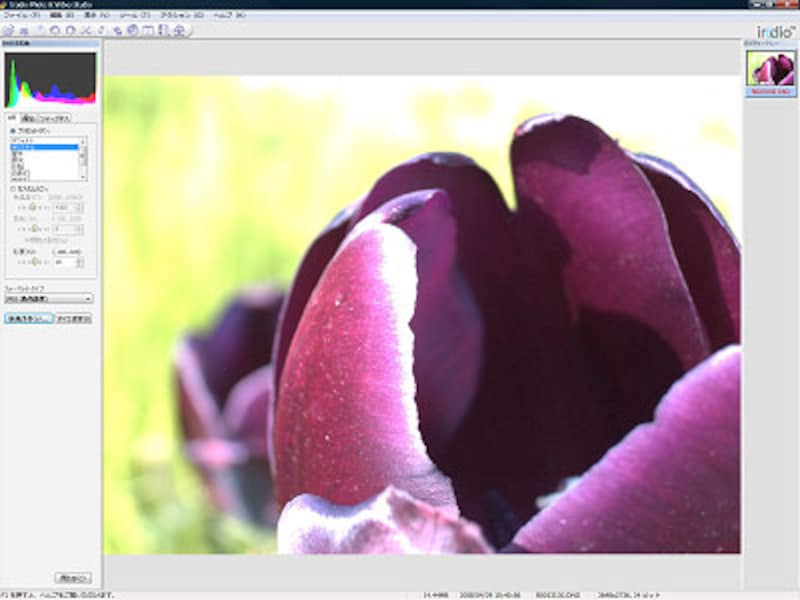
Task: Select the first settings tab in left panel
Action: 12,118
